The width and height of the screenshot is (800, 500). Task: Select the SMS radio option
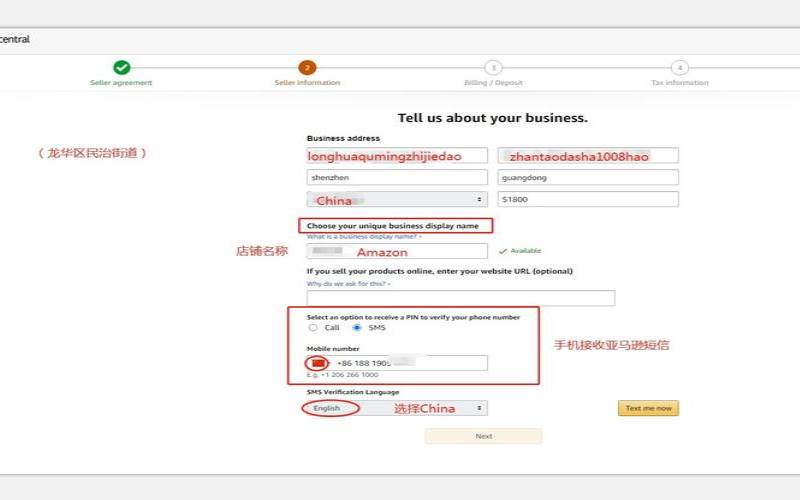tap(357, 328)
